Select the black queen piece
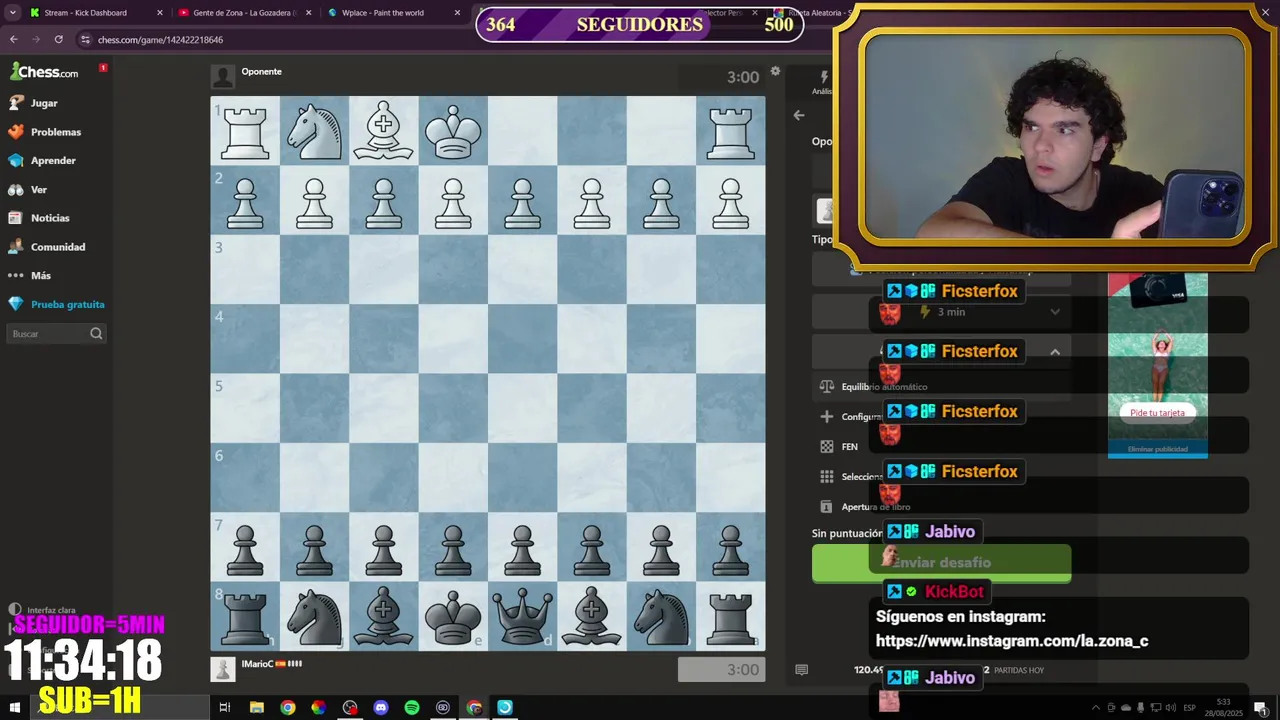Screen dimensions: 1280x720 pyautogui.click(x=522, y=616)
